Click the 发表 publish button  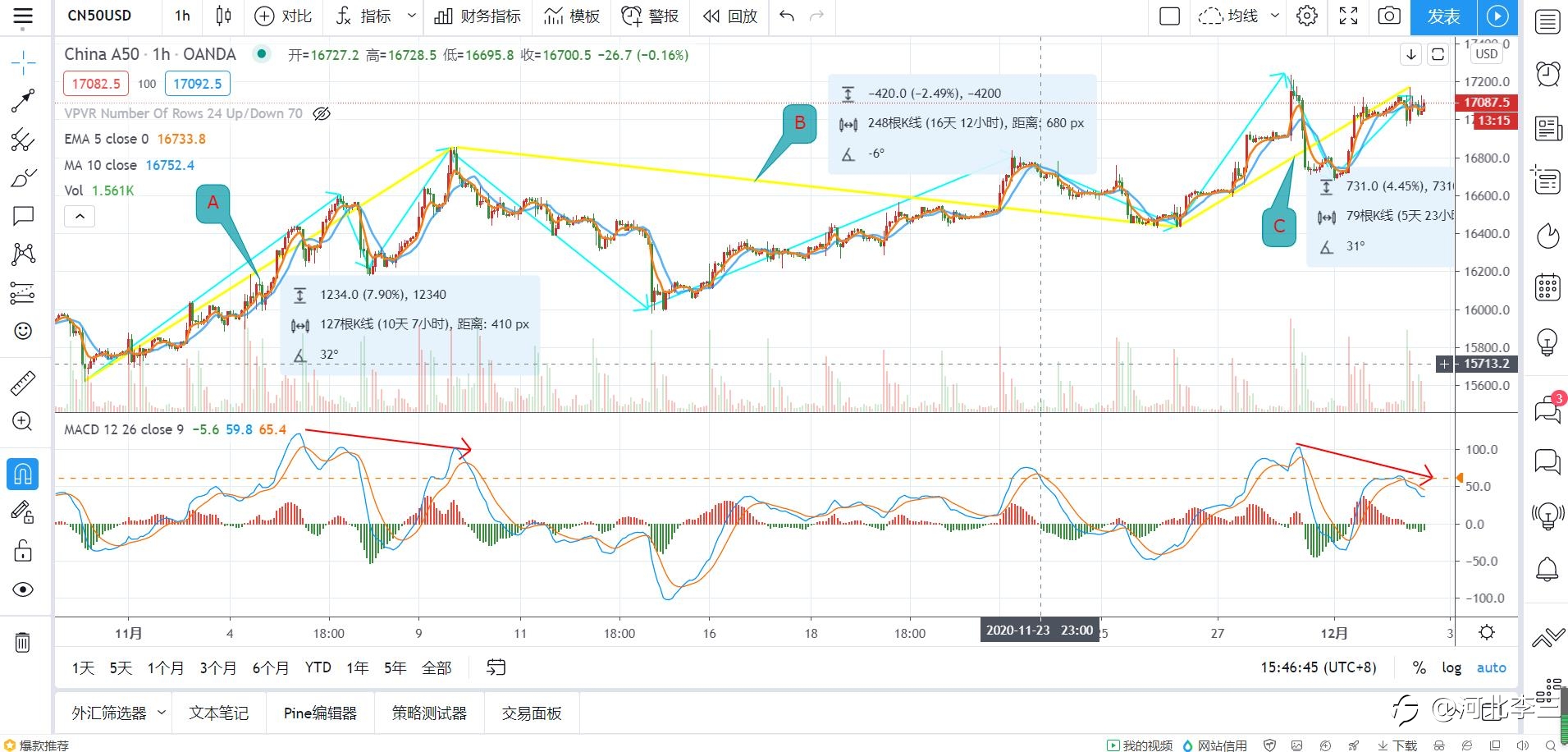(1444, 16)
